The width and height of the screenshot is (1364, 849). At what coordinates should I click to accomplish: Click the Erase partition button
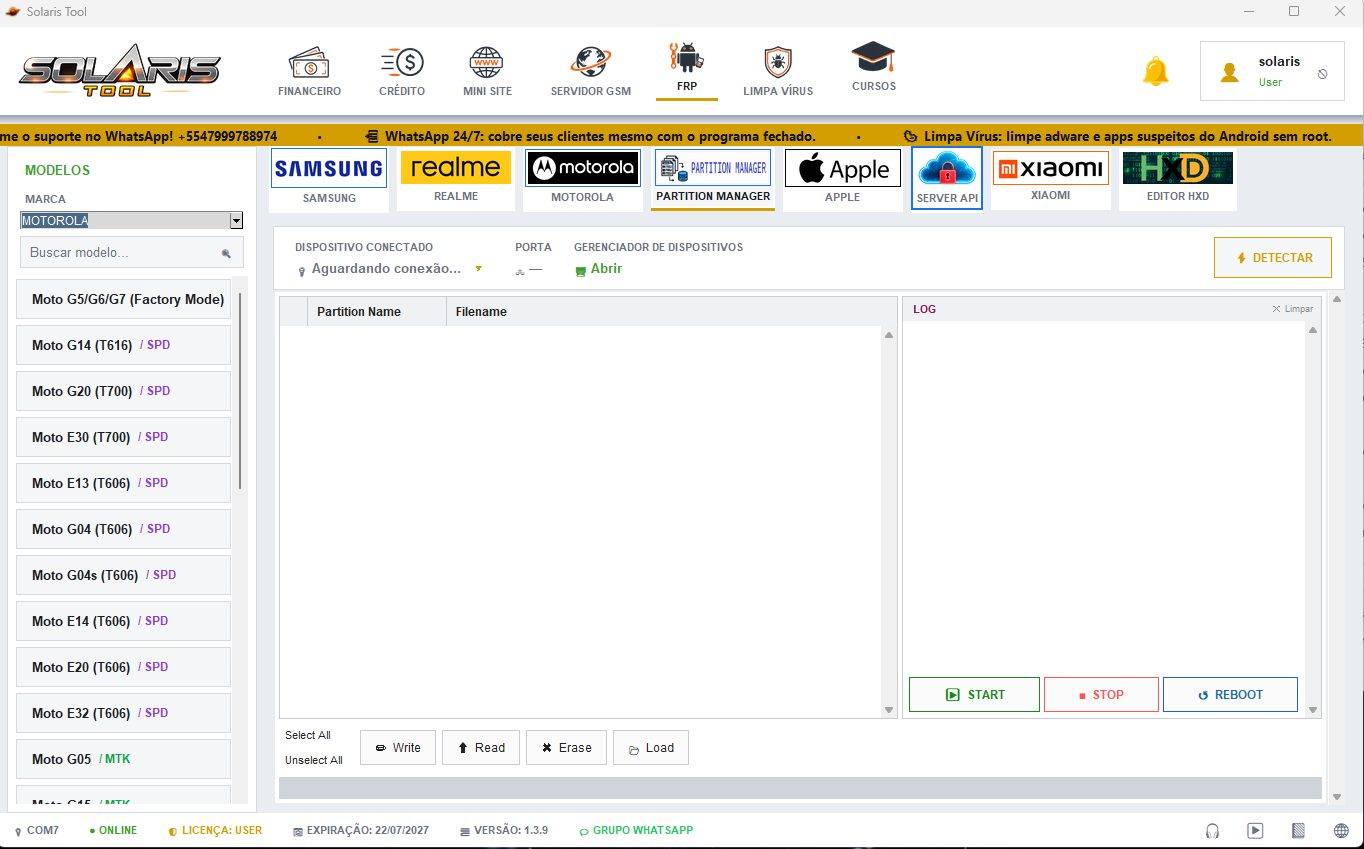point(566,747)
